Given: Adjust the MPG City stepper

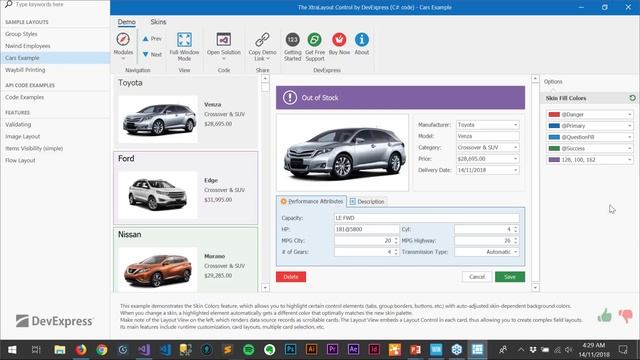Looking at the screenshot, I should tap(396, 241).
